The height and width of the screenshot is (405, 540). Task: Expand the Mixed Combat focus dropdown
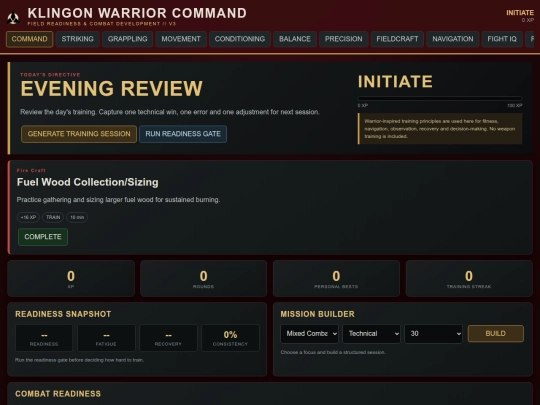(309, 334)
